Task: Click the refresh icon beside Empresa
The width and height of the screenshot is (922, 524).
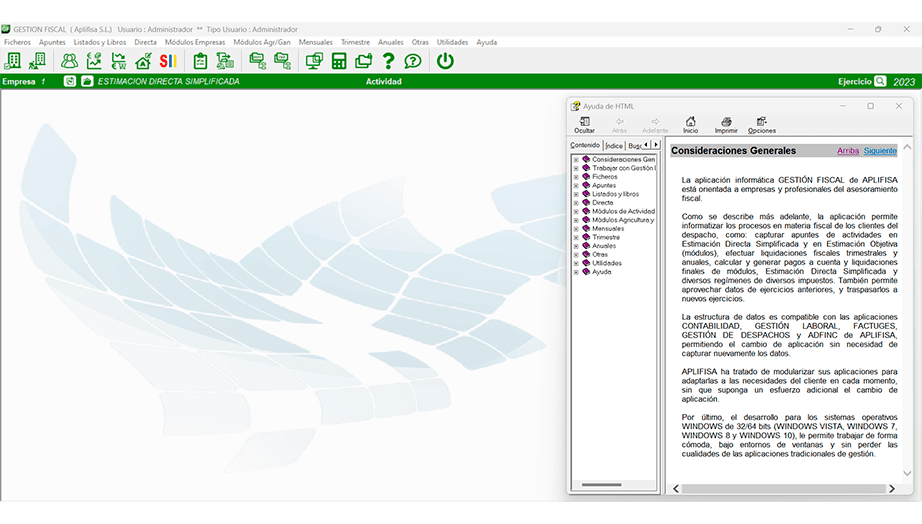Action: (x=69, y=81)
